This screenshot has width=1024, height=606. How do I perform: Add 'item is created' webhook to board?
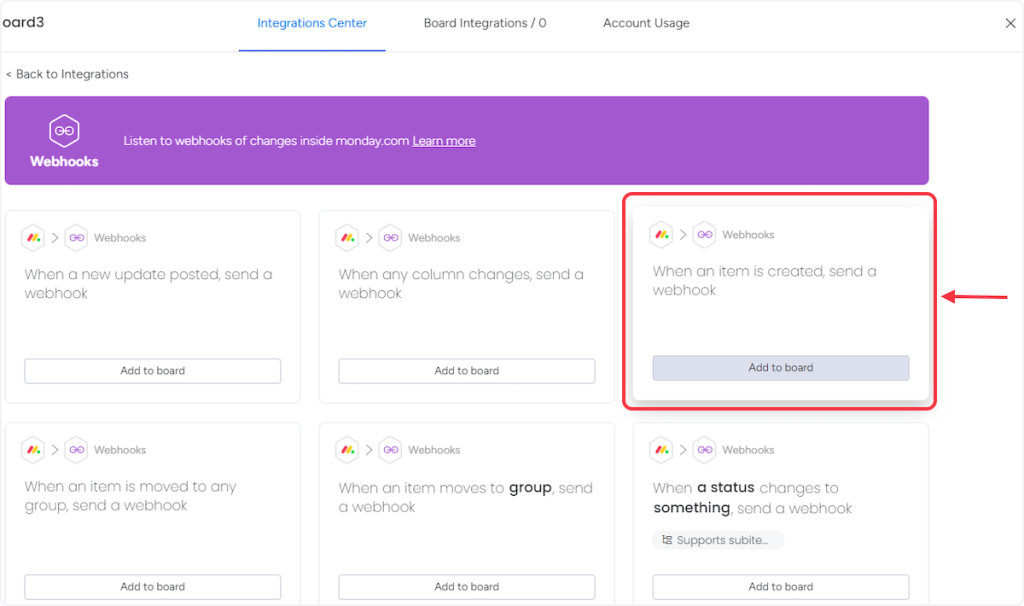[781, 368]
